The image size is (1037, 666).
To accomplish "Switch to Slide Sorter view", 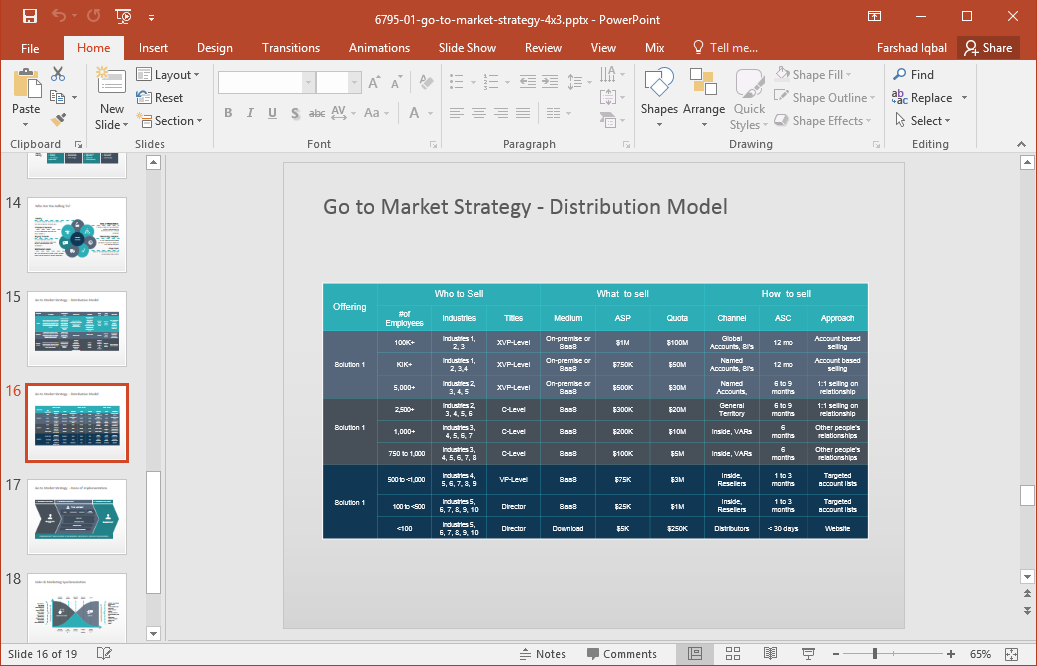I will (x=732, y=654).
